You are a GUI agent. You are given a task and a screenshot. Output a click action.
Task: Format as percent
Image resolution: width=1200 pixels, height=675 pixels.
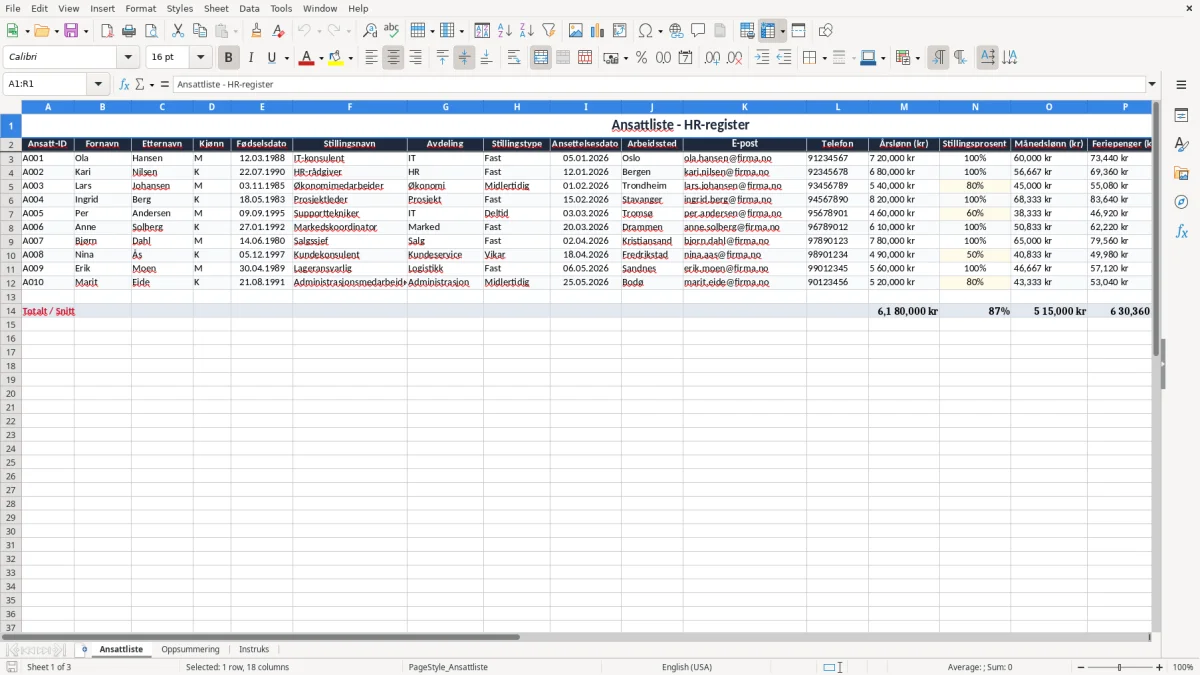click(x=641, y=58)
